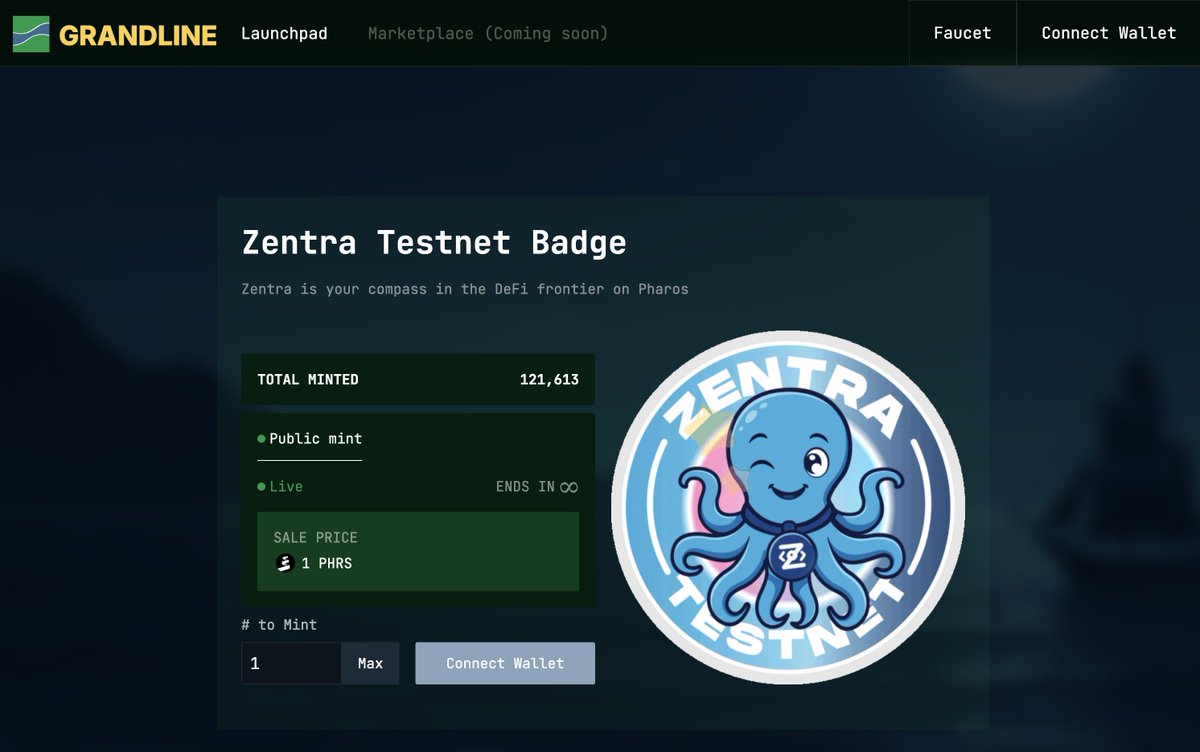1200x752 pixels.
Task: Click the 1 PHRS price value
Action: [327, 564]
